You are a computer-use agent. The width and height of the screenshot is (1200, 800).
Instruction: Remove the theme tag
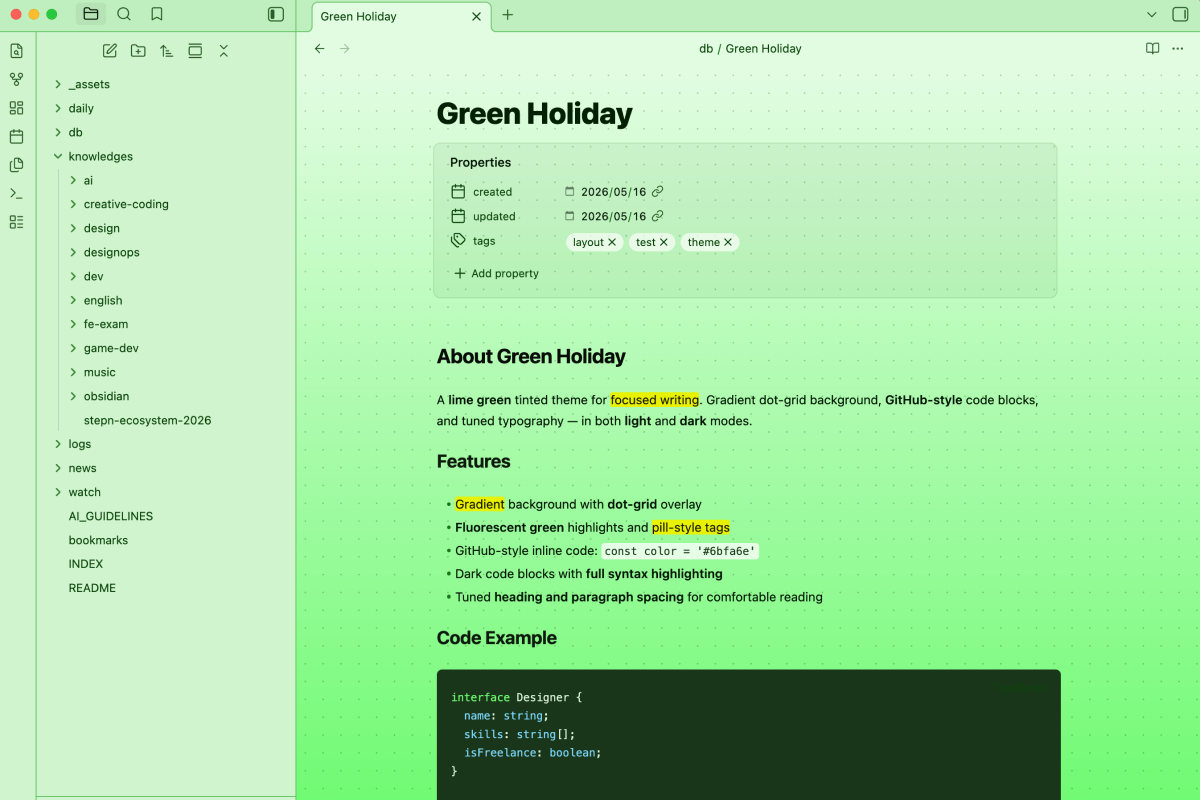tap(728, 242)
